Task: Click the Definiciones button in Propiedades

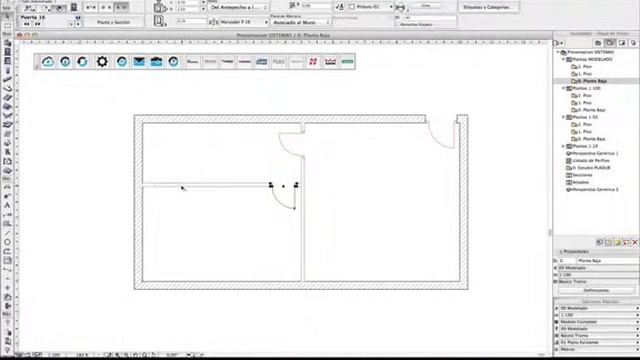Action: click(x=596, y=290)
